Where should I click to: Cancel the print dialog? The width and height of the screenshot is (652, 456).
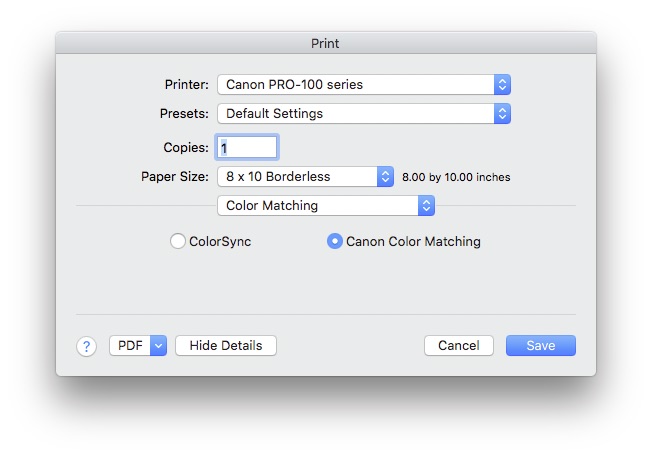(459, 346)
